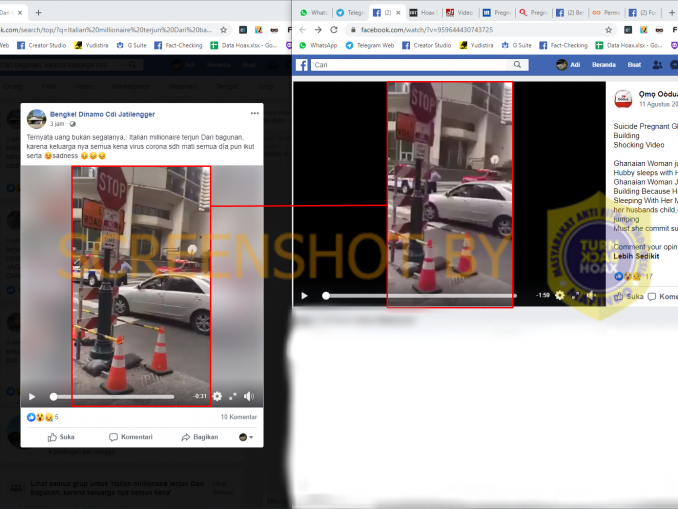Seek along the left video progress bar
The width and height of the screenshot is (678, 509).
tap(113, 397)
